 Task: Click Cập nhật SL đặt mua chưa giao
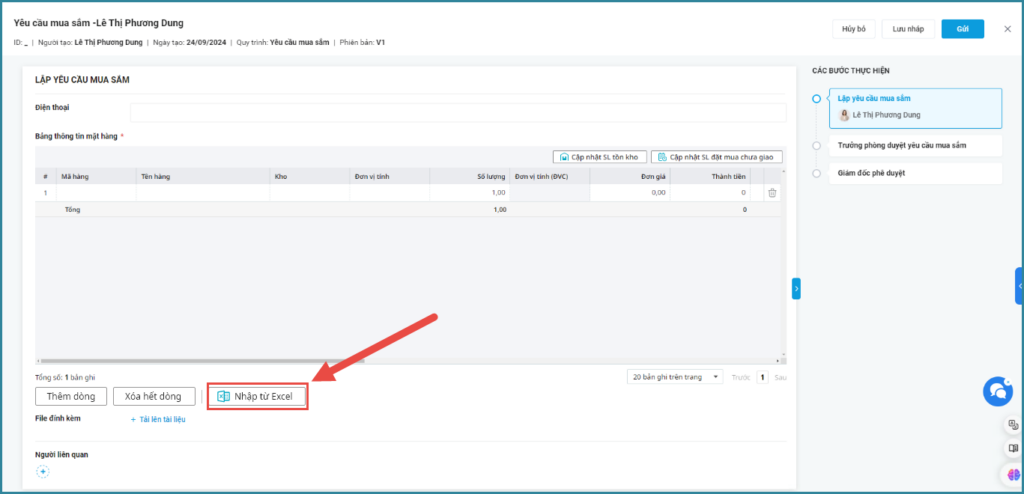[716, 157]
